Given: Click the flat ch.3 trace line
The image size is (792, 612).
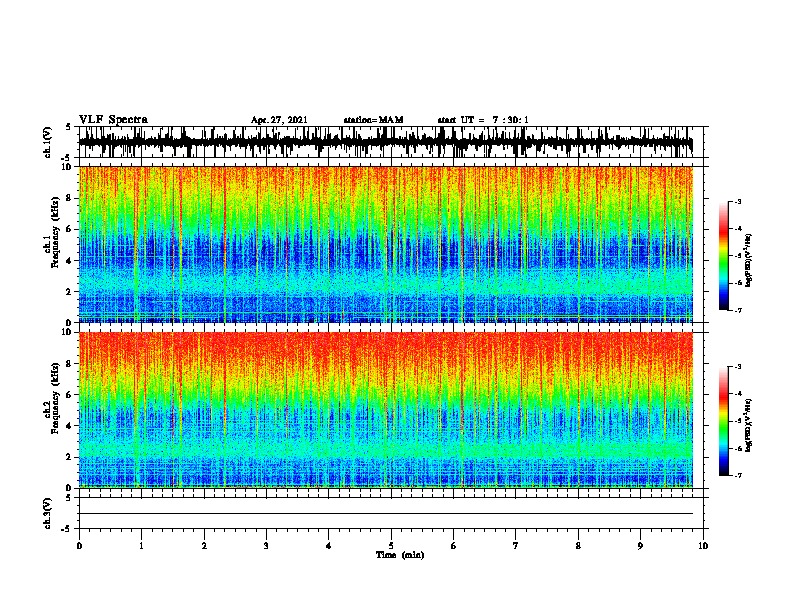Looking at the screenshot, I should [385, 514].
